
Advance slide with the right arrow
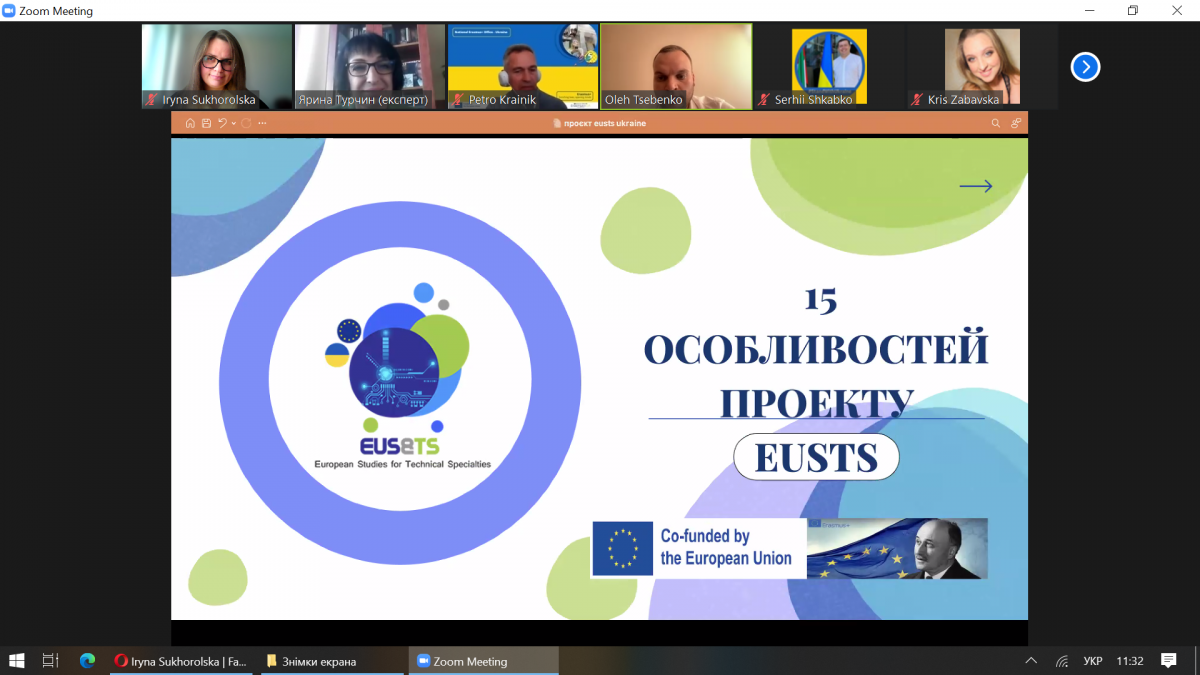[976, 186]
